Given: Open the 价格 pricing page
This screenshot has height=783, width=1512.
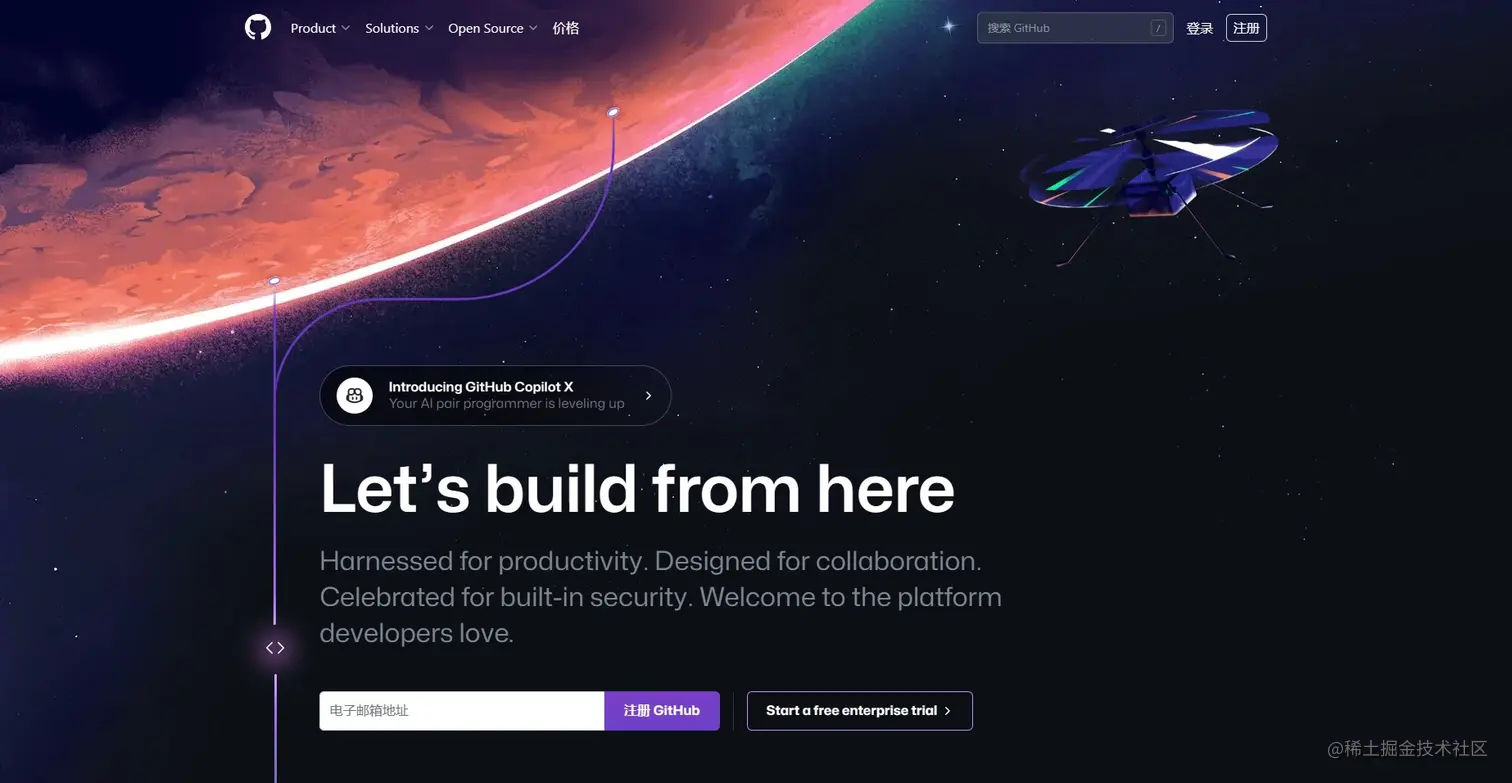Looking at the screenshot, I should tap(566, 28).
